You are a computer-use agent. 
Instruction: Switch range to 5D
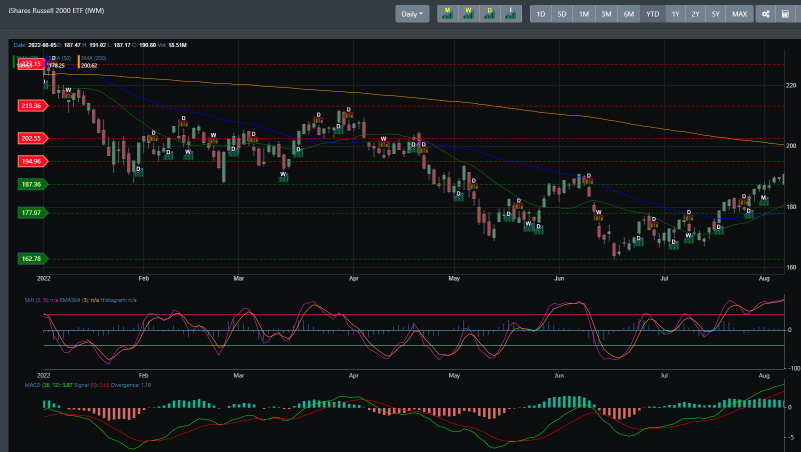click(562, 14)
